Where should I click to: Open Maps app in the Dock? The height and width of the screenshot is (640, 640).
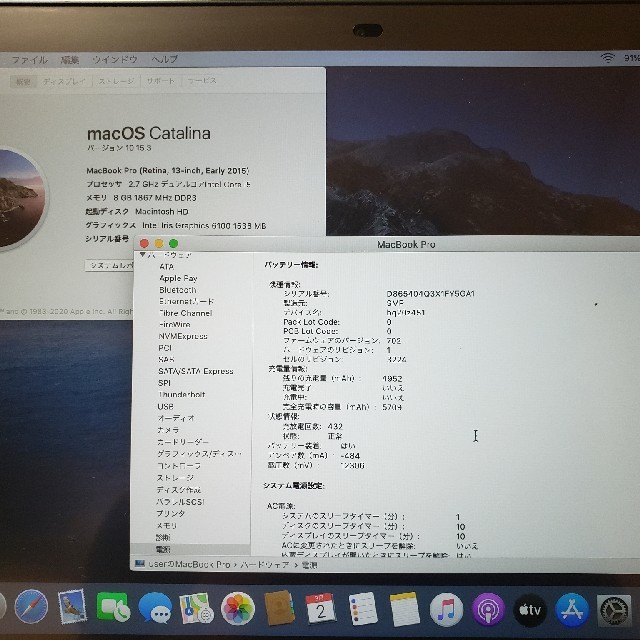coord(196,608)
